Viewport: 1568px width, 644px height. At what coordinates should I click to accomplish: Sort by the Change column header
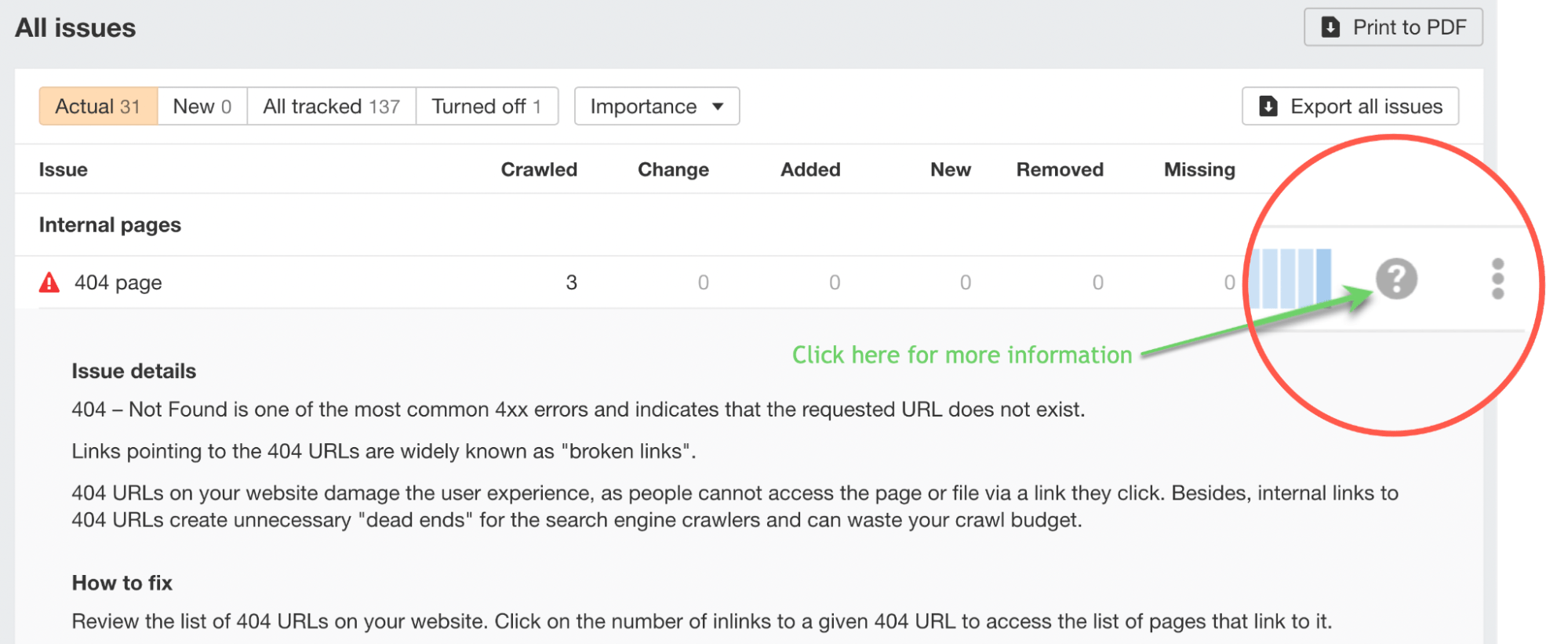673,169
